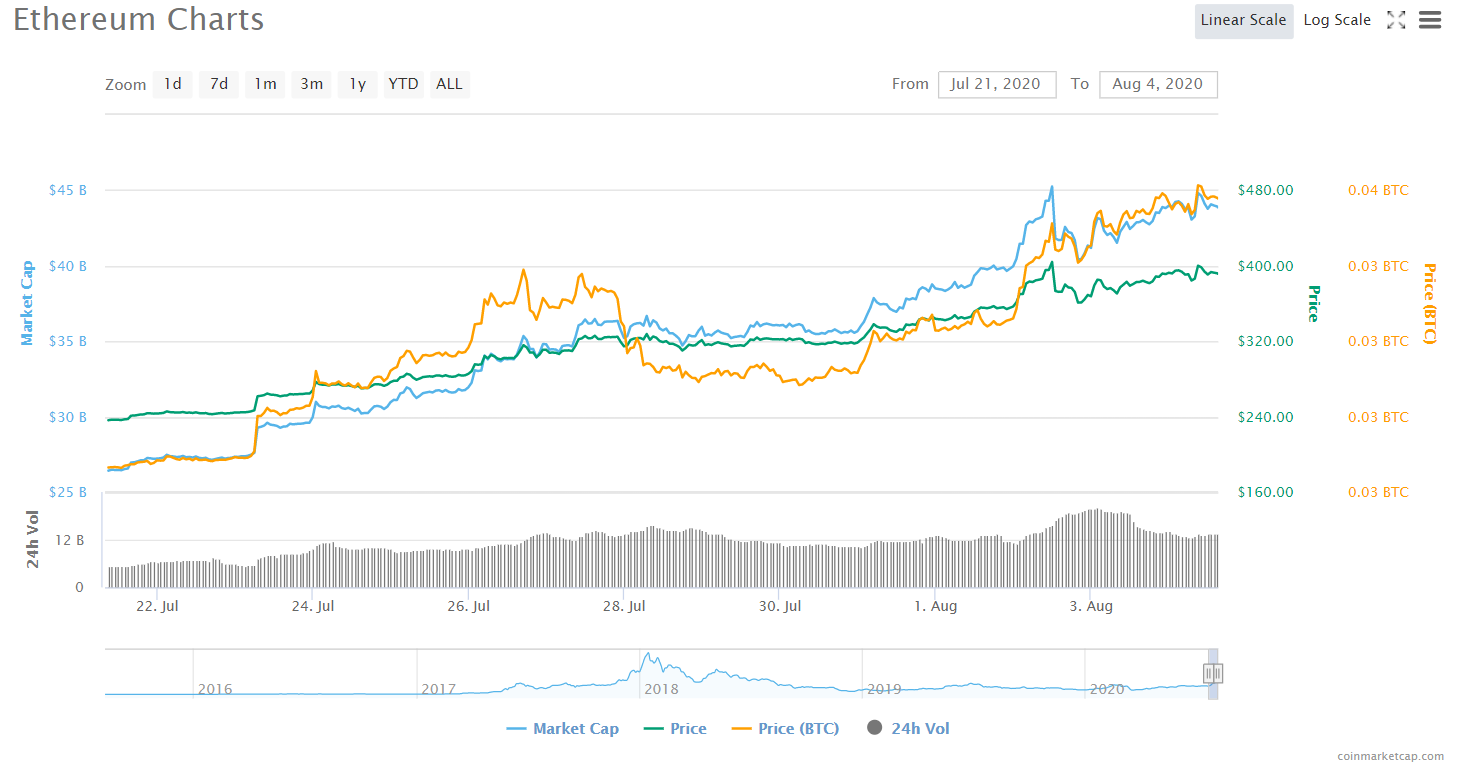Click the 30. Jul date label
The image size is (1461, 767).
(780, 606)
